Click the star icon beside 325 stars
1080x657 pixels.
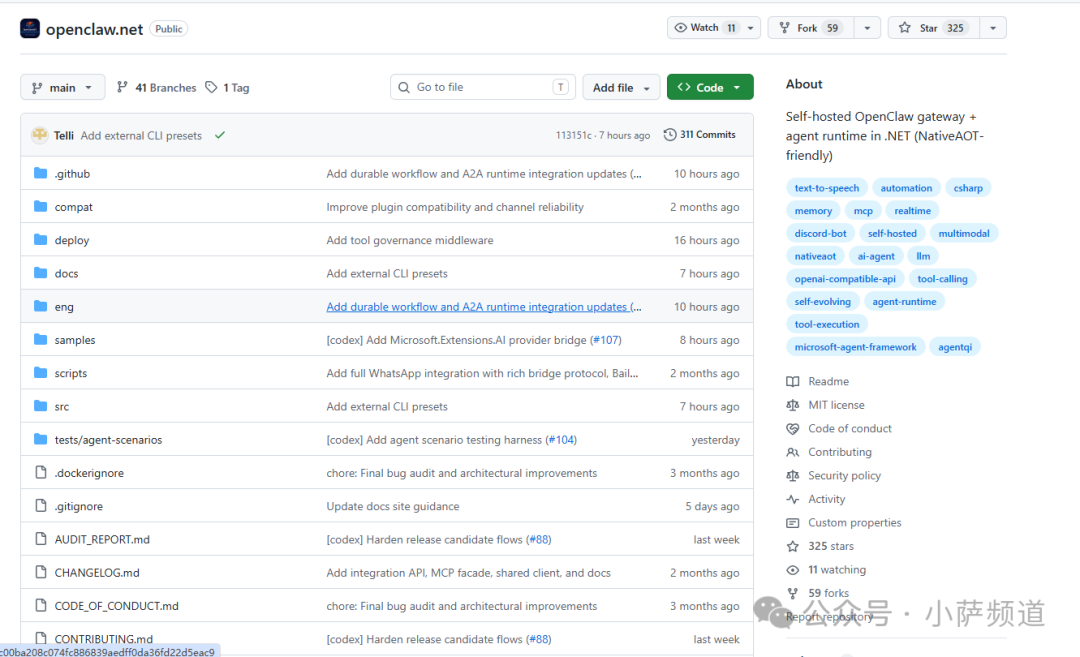[793, 546]
